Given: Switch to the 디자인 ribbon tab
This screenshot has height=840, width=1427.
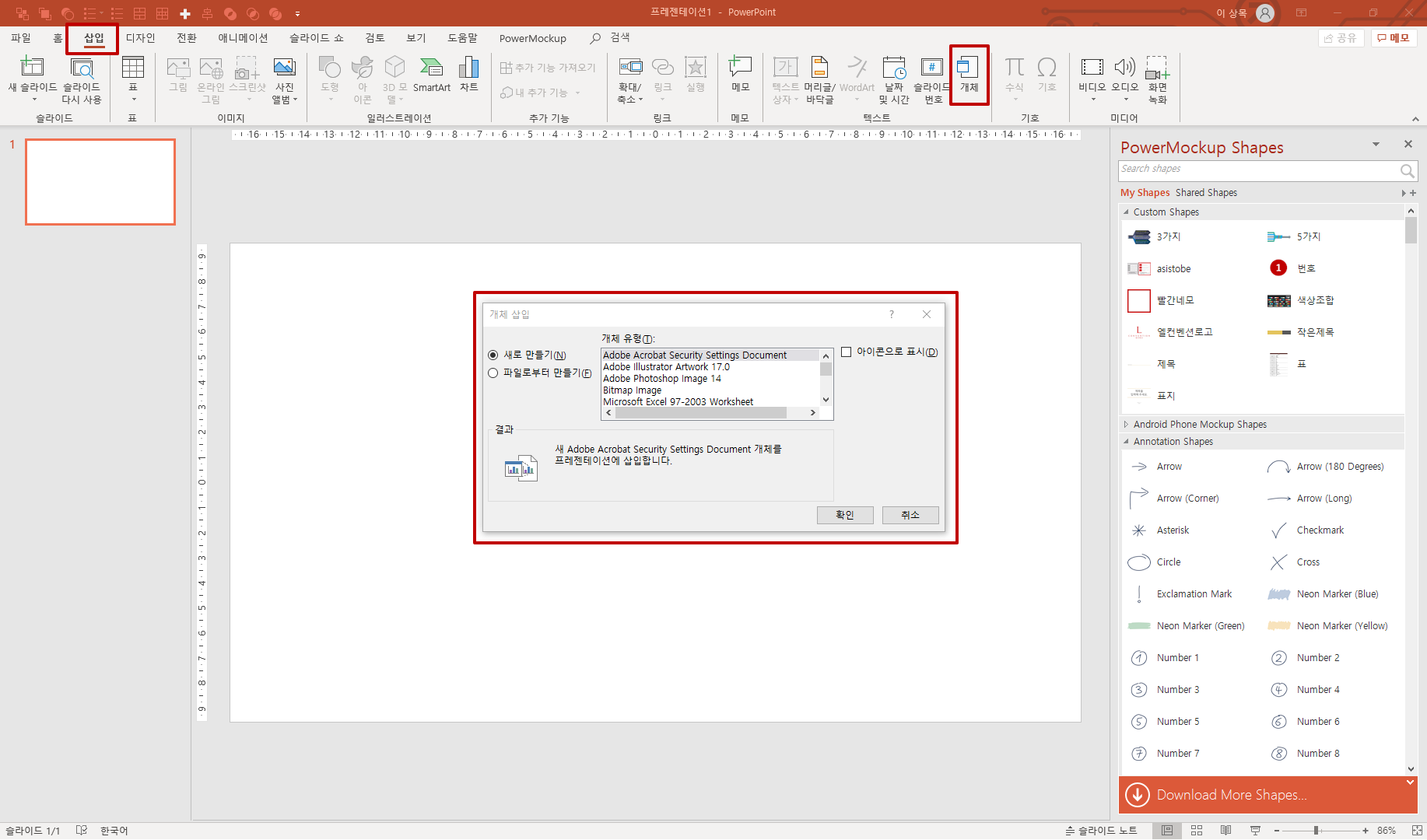Looking at the screenshot, I should click(141, 38).
